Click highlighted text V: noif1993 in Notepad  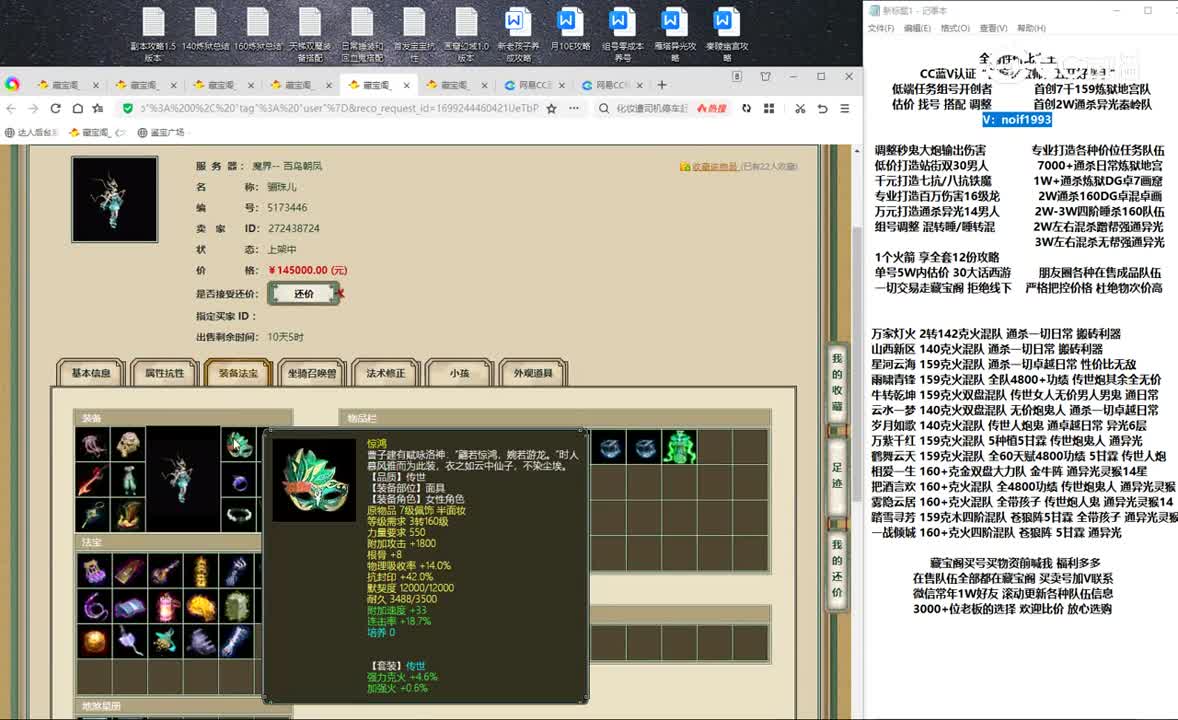(x=1016, y=119)
